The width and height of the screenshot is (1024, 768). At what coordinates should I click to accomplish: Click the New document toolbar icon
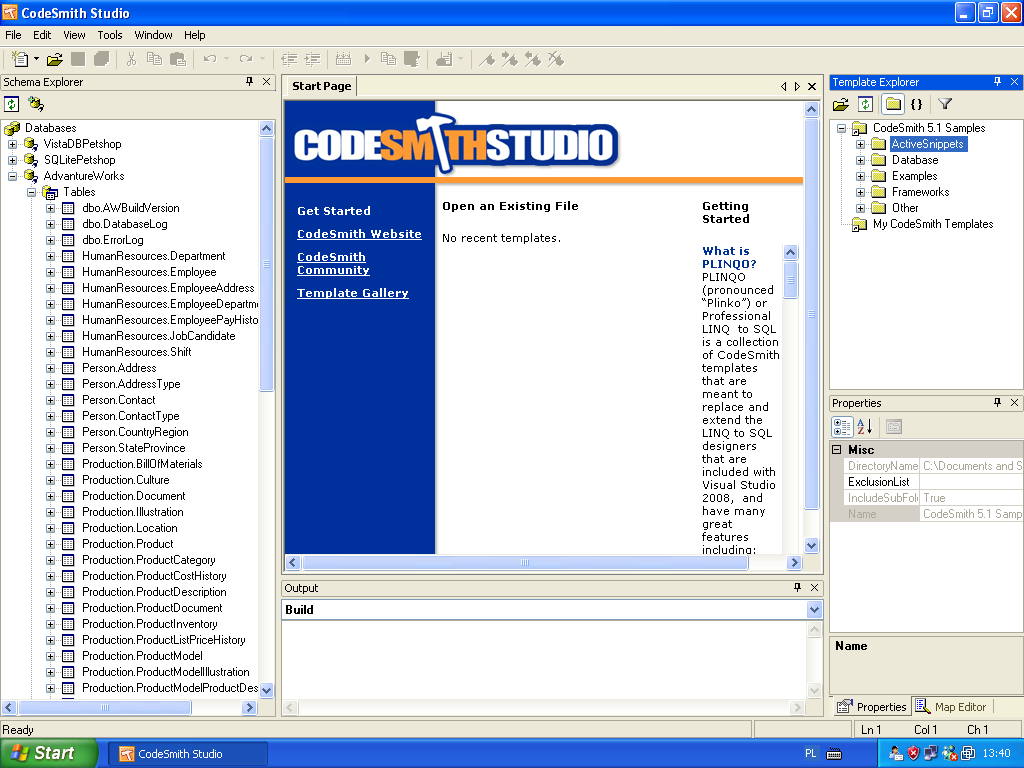pos(20,59)
